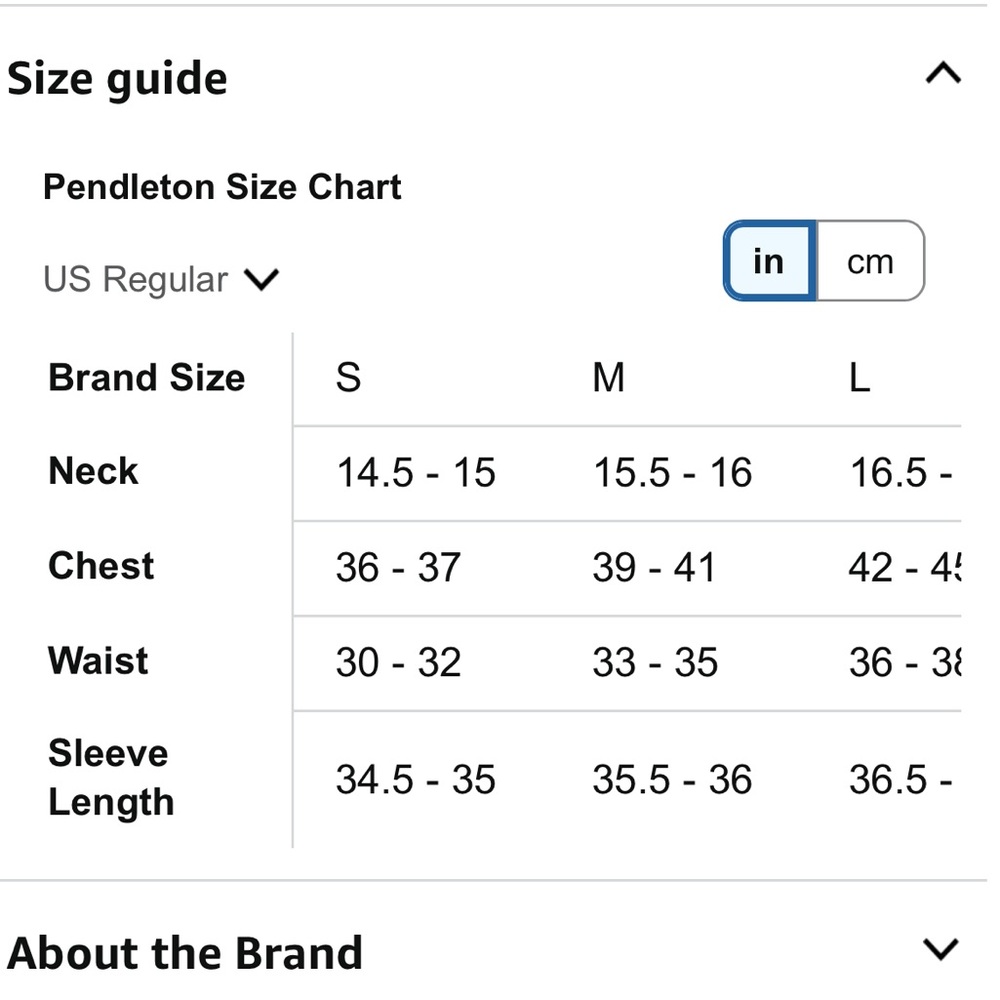
Task: Click the L size column header
Action: click(x=860, y=378)
